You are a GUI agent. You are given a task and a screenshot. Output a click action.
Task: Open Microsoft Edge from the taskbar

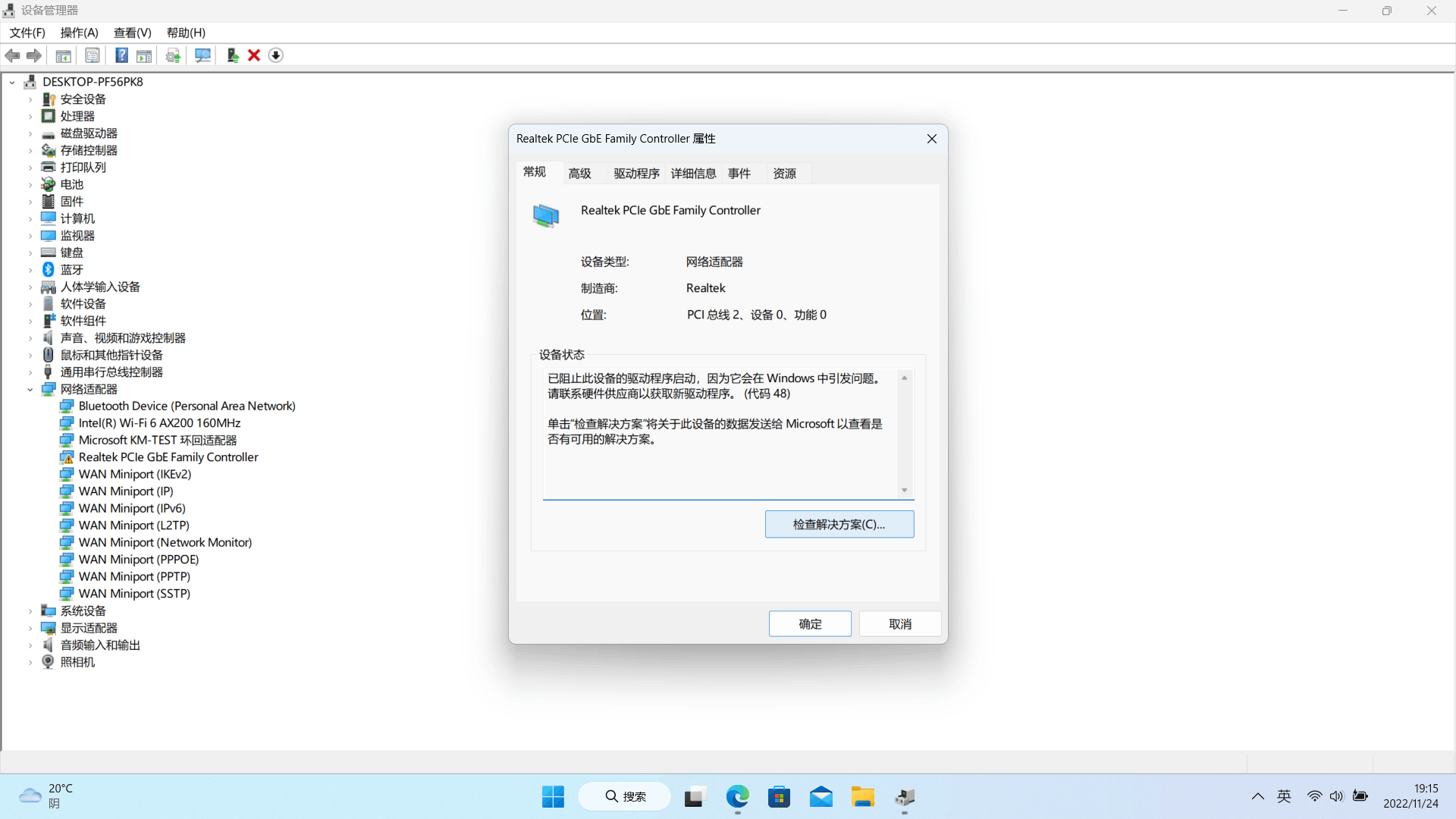737,797
